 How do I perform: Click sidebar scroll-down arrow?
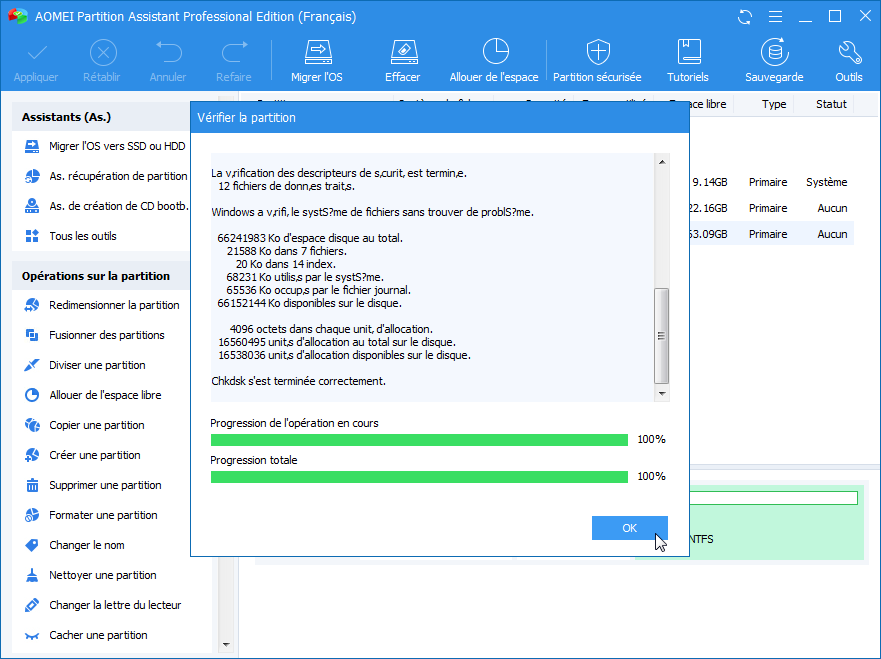click(x=226, y=644)
